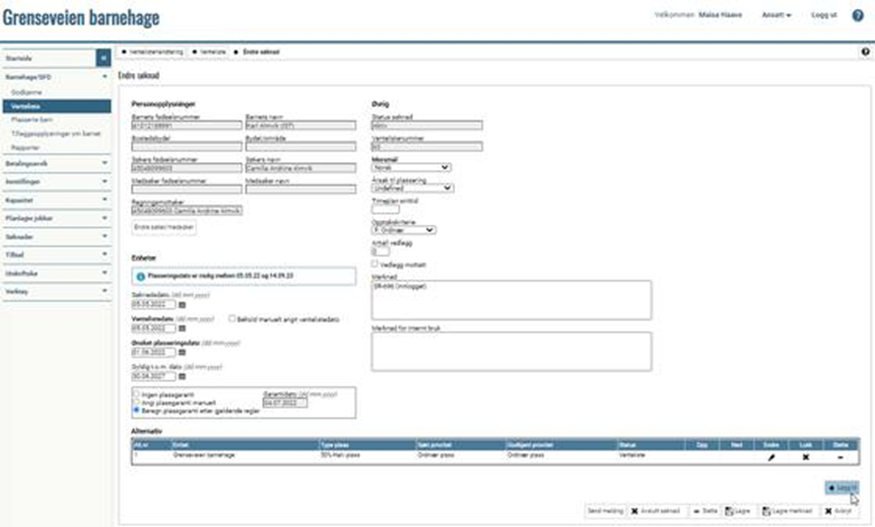Click in the Merknad for internt bruk text area
875x527 pixels.
[510, 351]
